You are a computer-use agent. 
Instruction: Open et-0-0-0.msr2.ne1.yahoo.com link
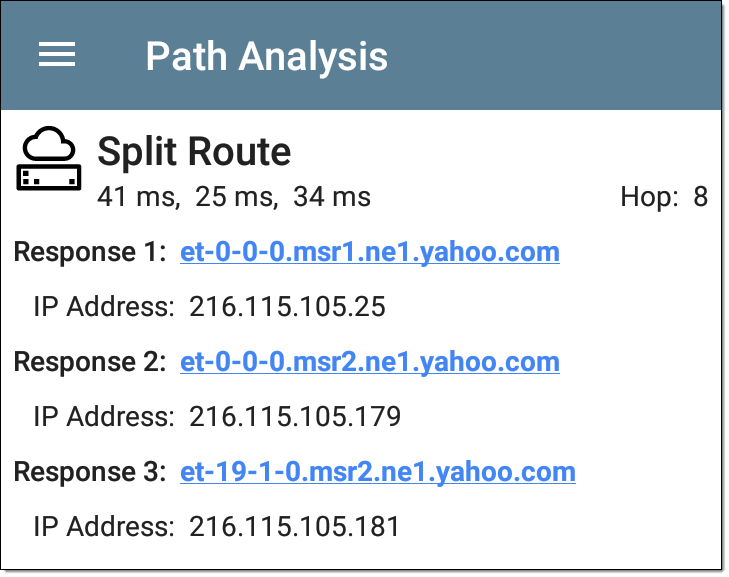point(370,362)
